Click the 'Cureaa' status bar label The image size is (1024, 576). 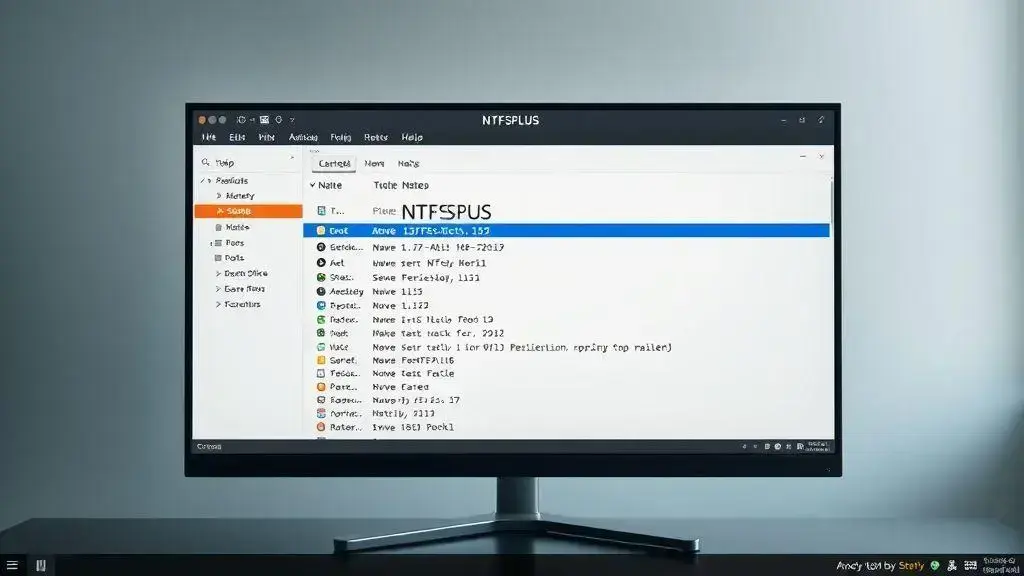point(209,447)
